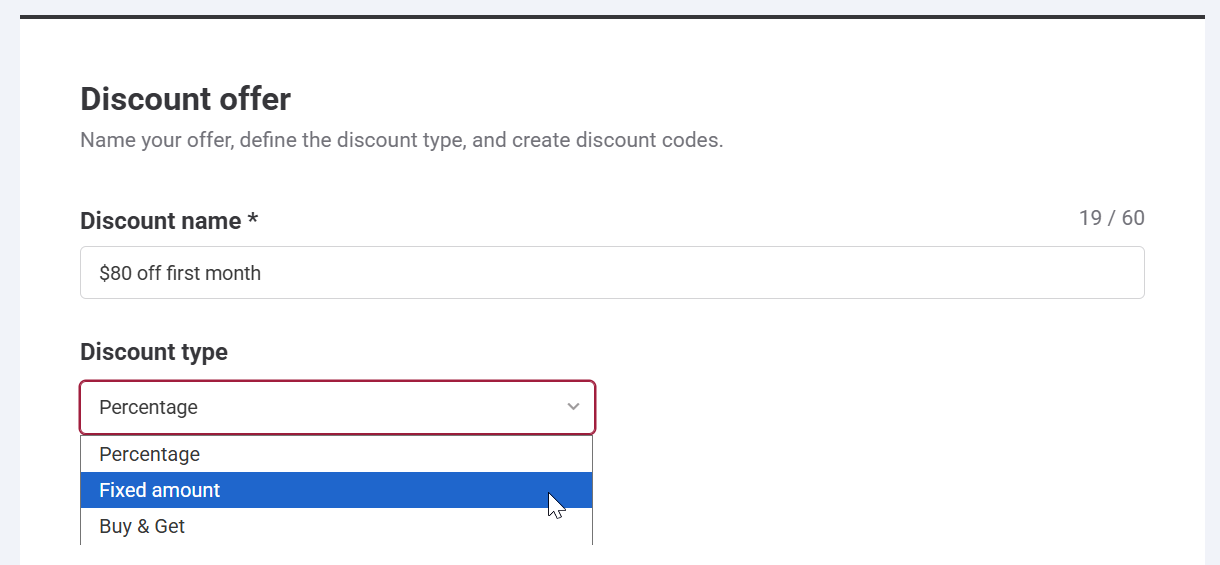Choose Percentage from the open options list
Viewport: 1220px width, 565px height.
point(150,454)
